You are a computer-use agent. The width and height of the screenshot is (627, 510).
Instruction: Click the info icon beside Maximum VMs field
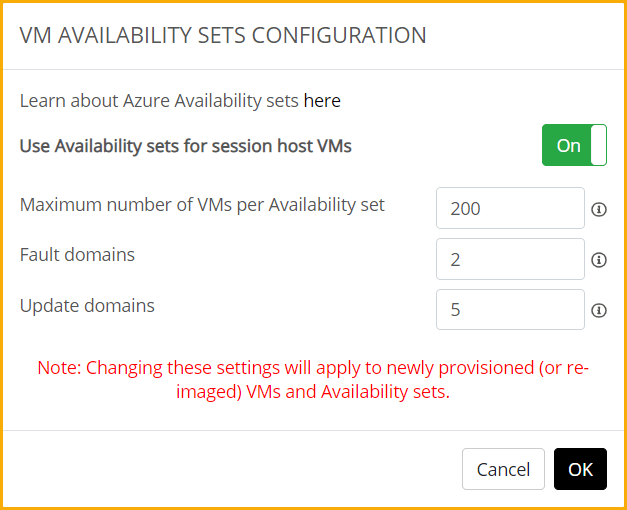pyautogui.click(x=599, y=209)
